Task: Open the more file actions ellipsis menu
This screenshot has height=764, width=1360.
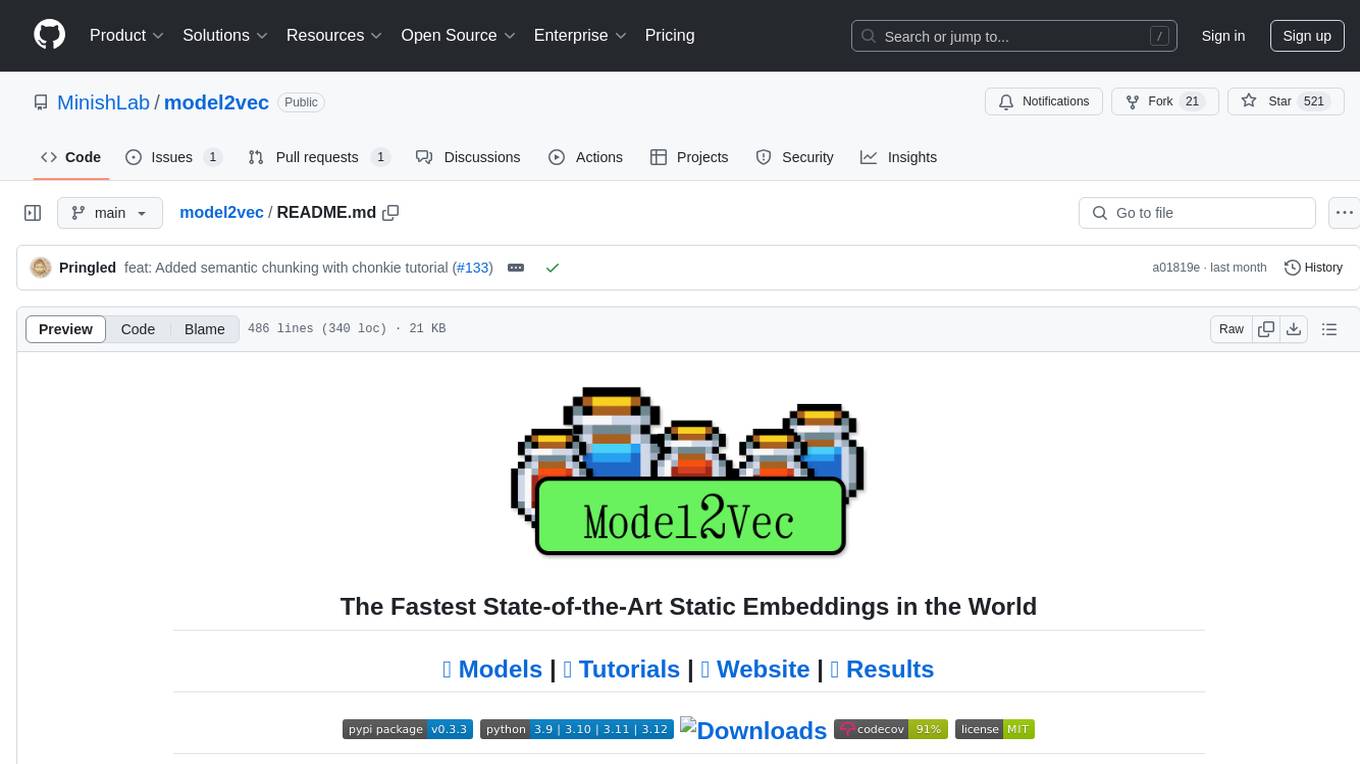Action: [x=1344, y=213]
